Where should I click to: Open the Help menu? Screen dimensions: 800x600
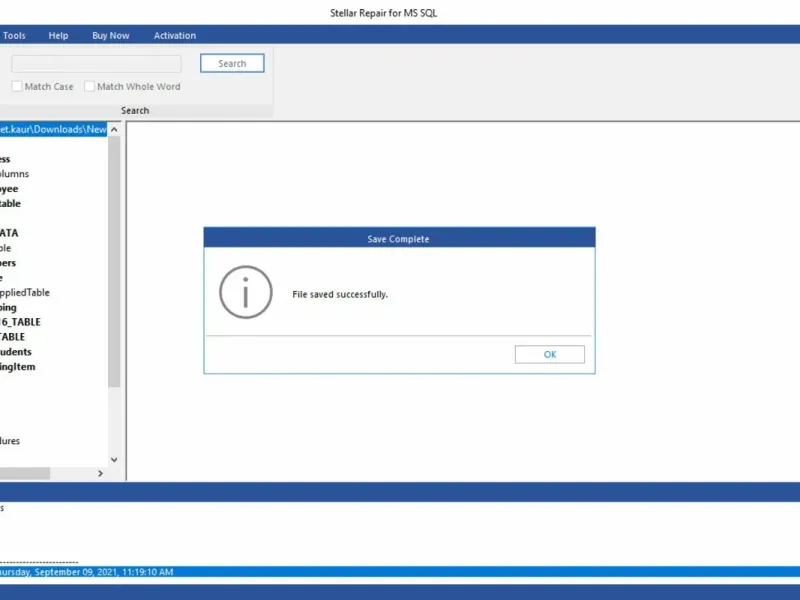tap(58, 36)
